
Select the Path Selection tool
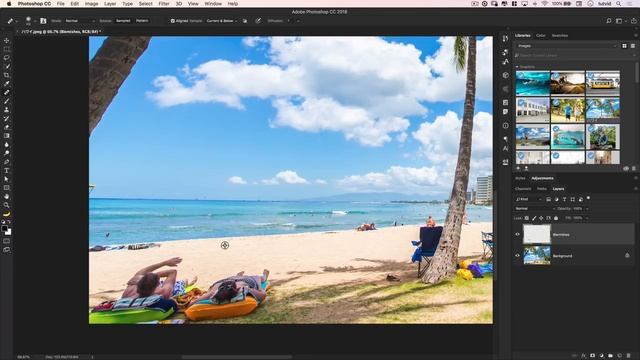click(x=7, y=179)
